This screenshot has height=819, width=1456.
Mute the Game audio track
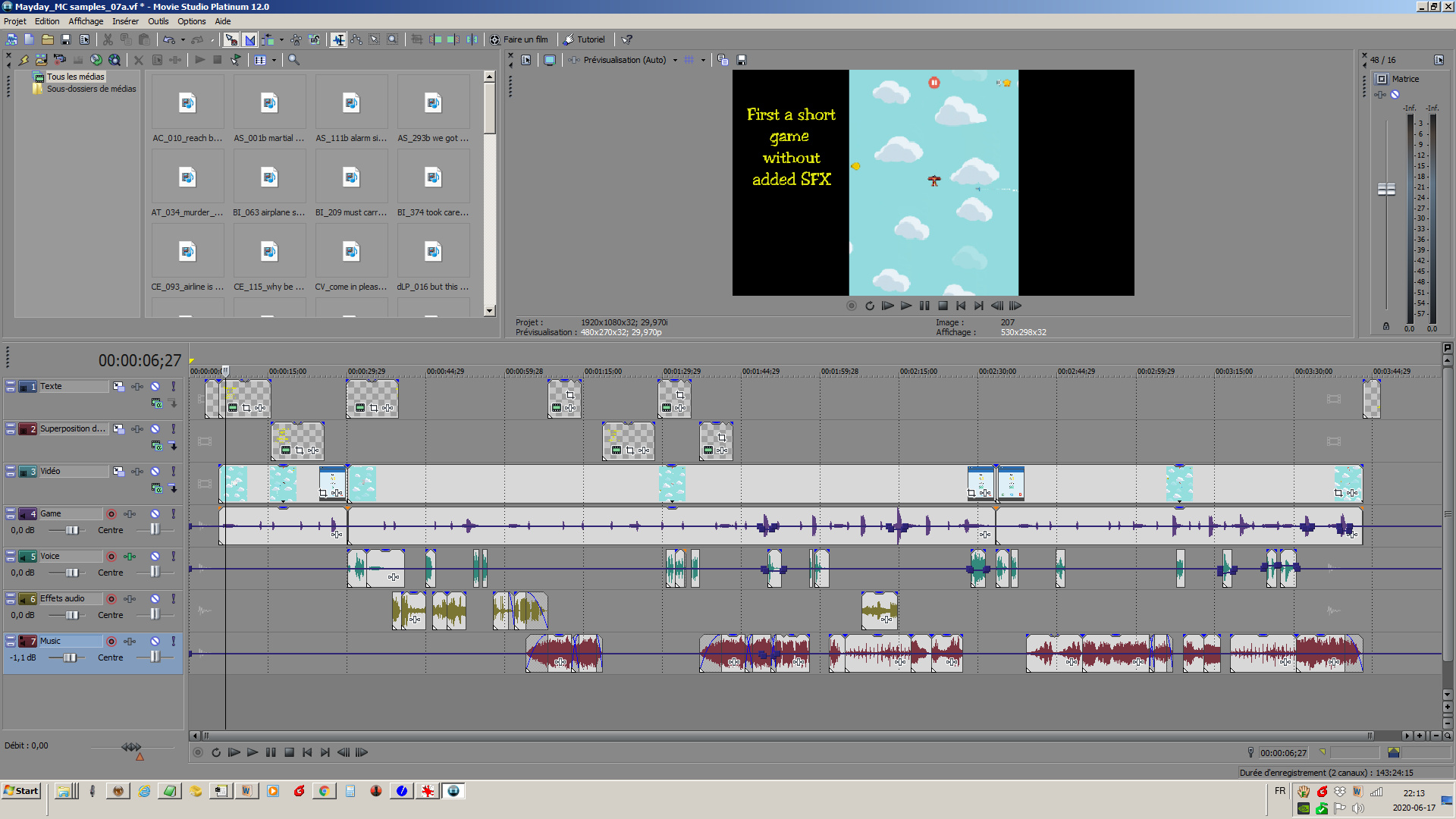(x=155, y=514)
